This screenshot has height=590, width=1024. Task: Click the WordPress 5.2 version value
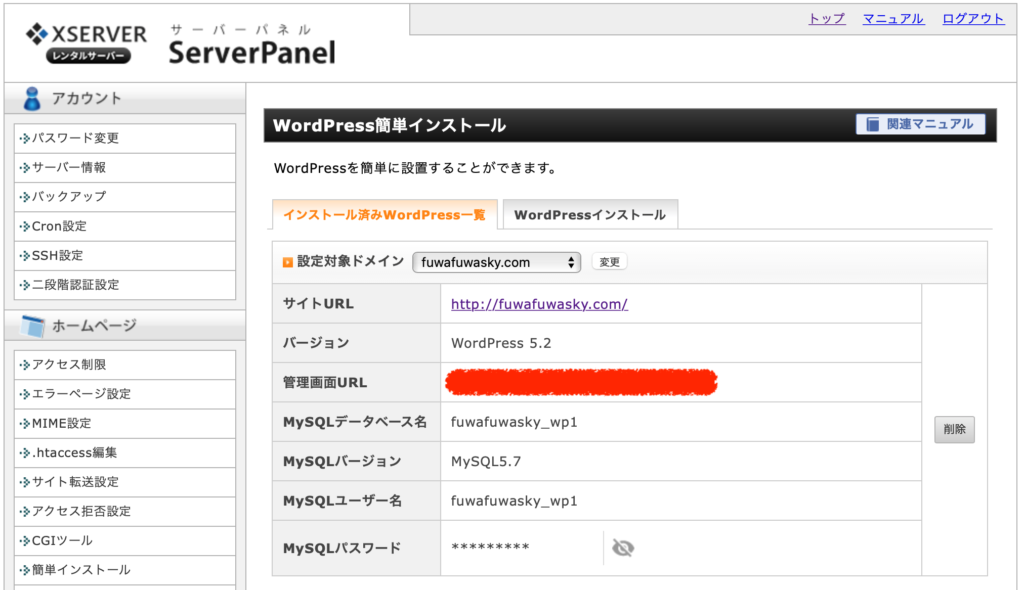click(x=501, y=343)
